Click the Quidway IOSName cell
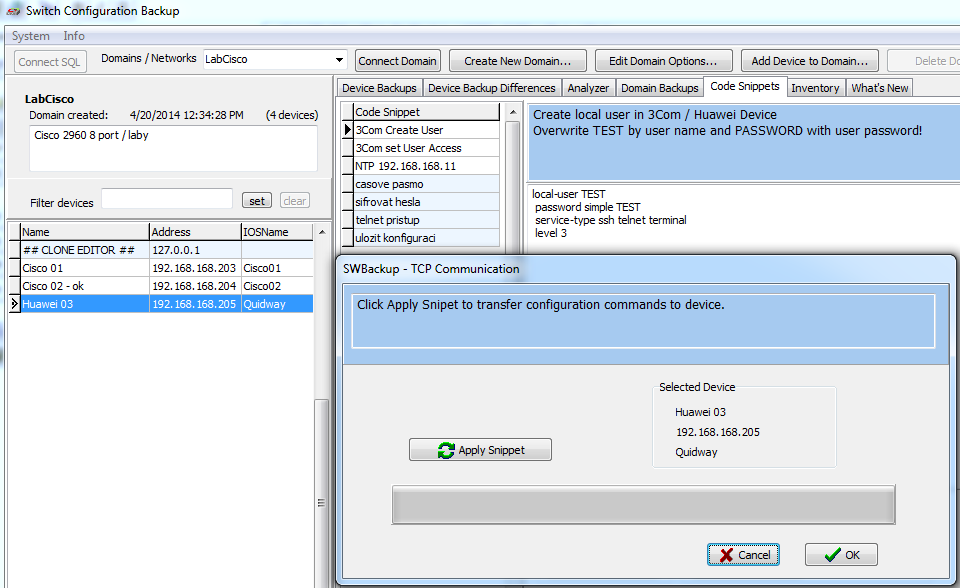Image resolution: width=960 pixels, height=588 pixels. (x=277, y=304)
